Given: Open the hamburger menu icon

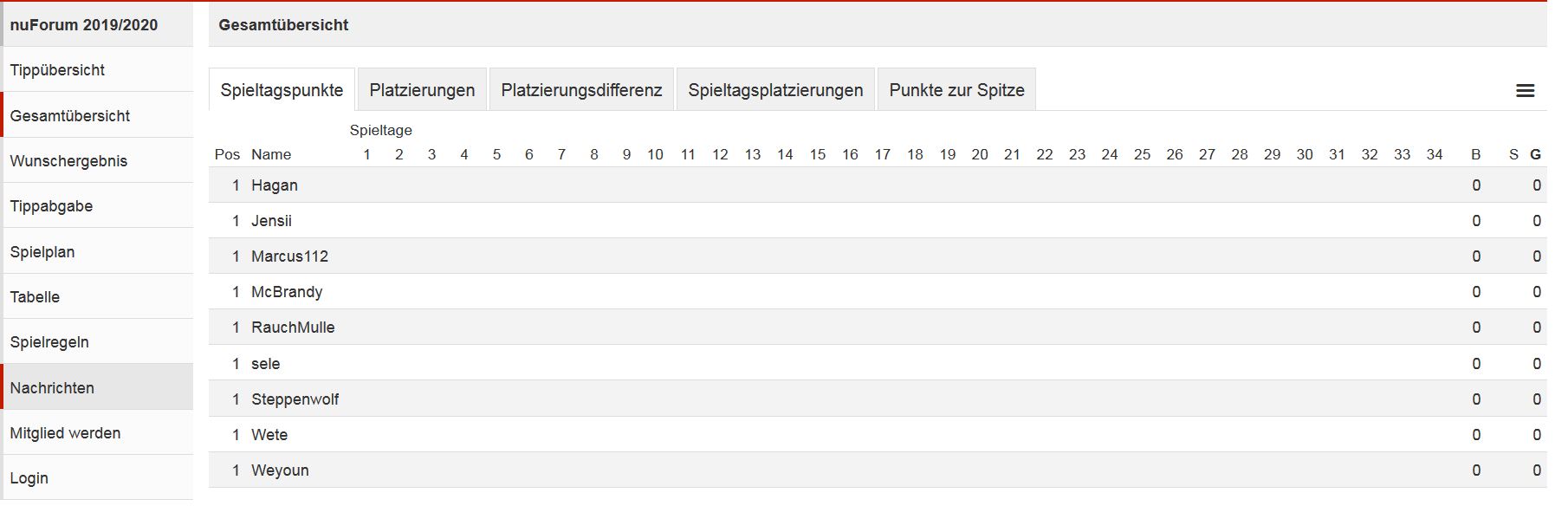Looking at the screenshot, I should pyautogui.click(x=1525, y=91).
